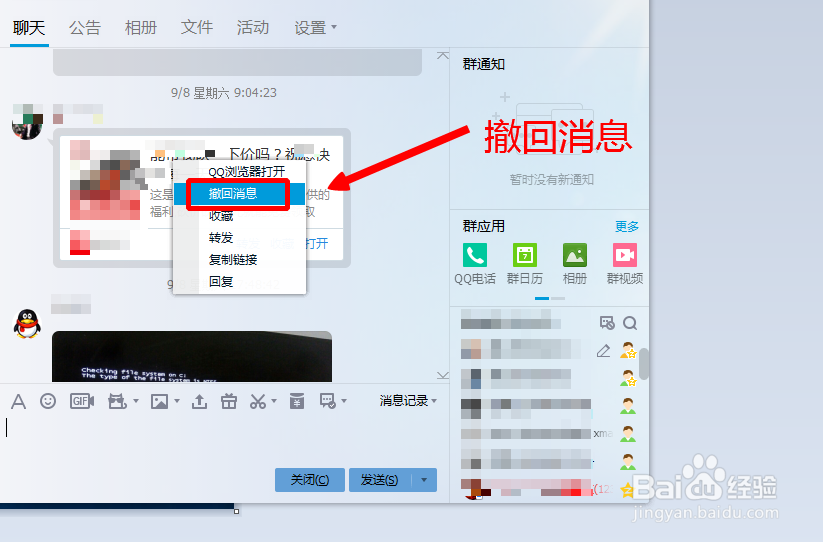
Task: Expand the picture icon dropdown arrow
Action: (177, 401)
